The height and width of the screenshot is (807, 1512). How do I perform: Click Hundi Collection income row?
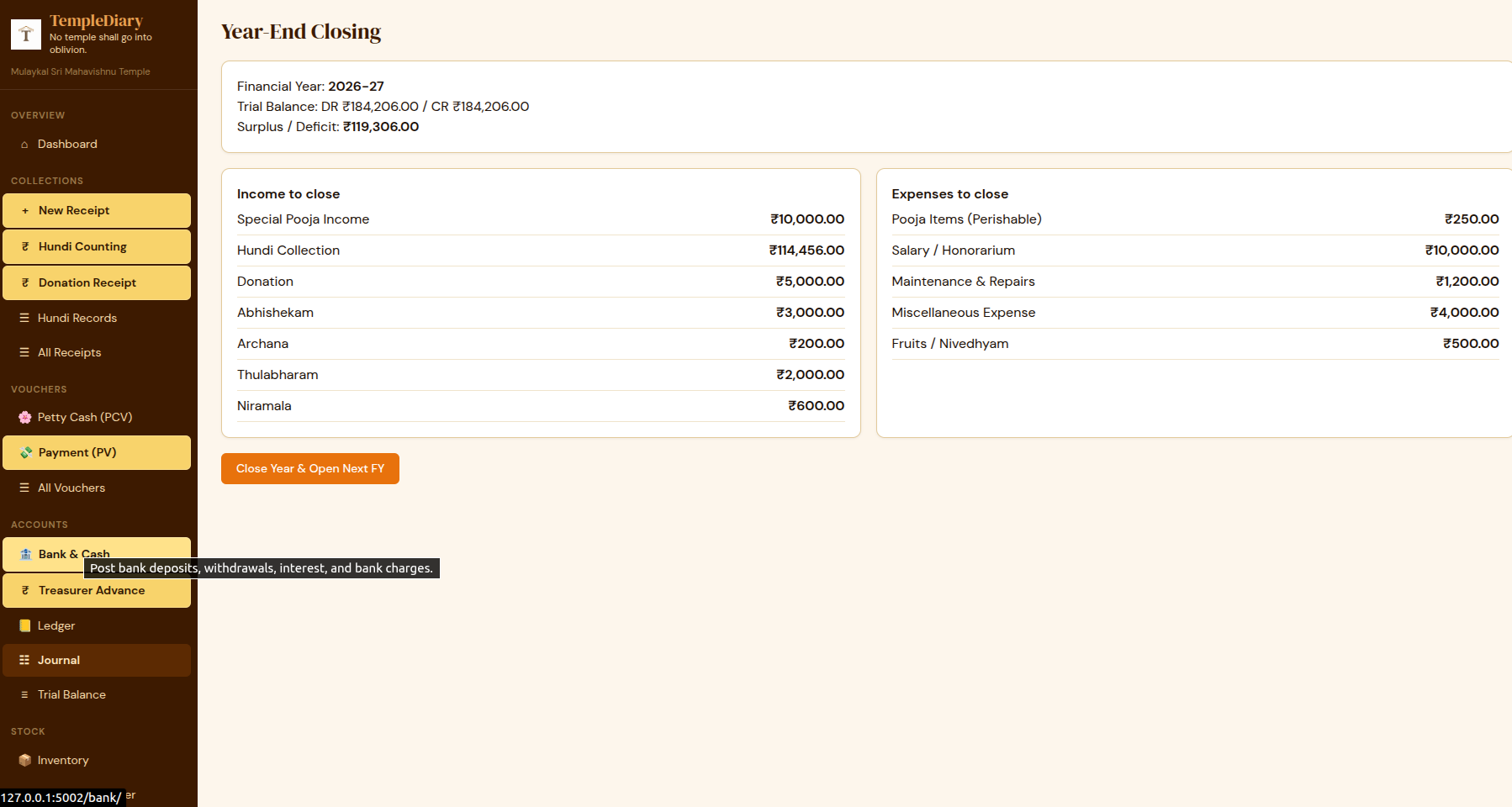point(541,251)
